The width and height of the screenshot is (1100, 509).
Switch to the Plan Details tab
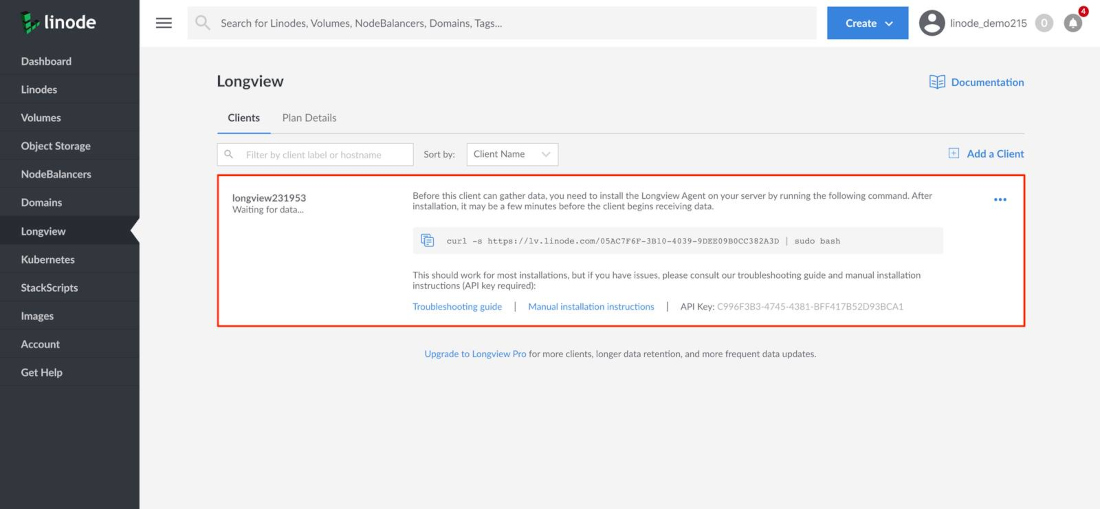309,118
